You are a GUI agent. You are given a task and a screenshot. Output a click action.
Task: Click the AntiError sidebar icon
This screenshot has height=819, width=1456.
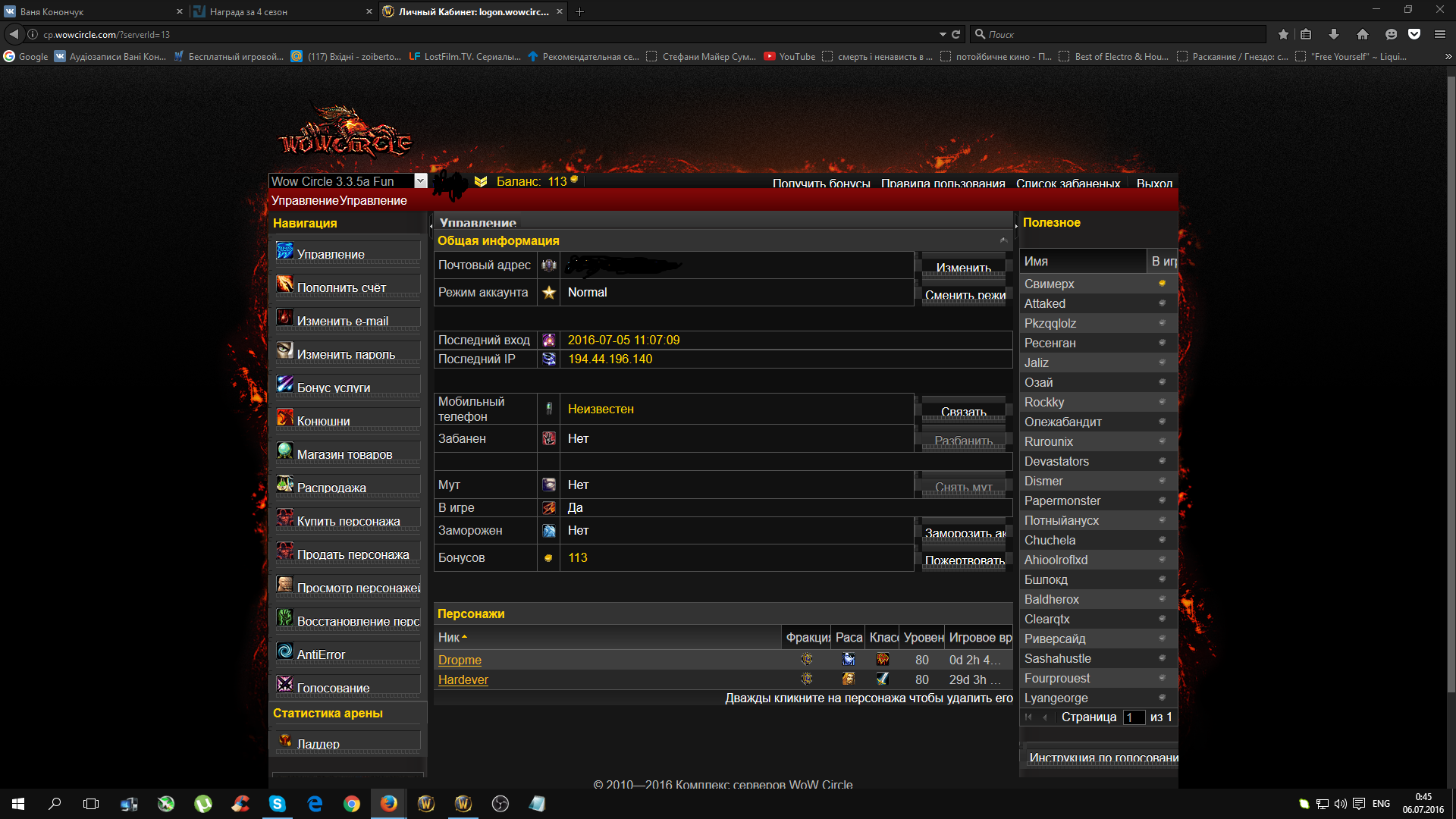(284, 651)
